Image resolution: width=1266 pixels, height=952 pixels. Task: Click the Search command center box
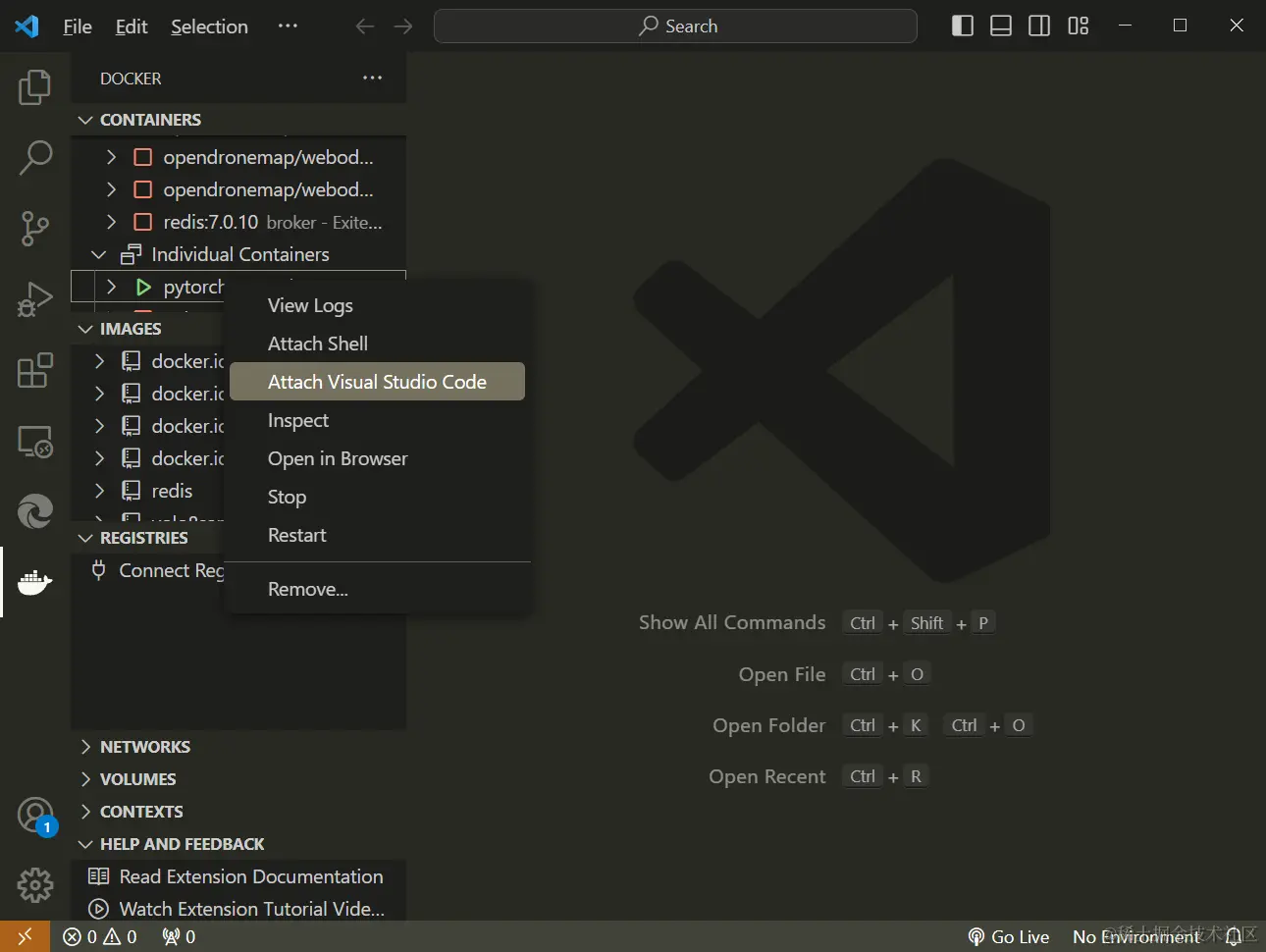pyautogui.click(x=675, y=26)
